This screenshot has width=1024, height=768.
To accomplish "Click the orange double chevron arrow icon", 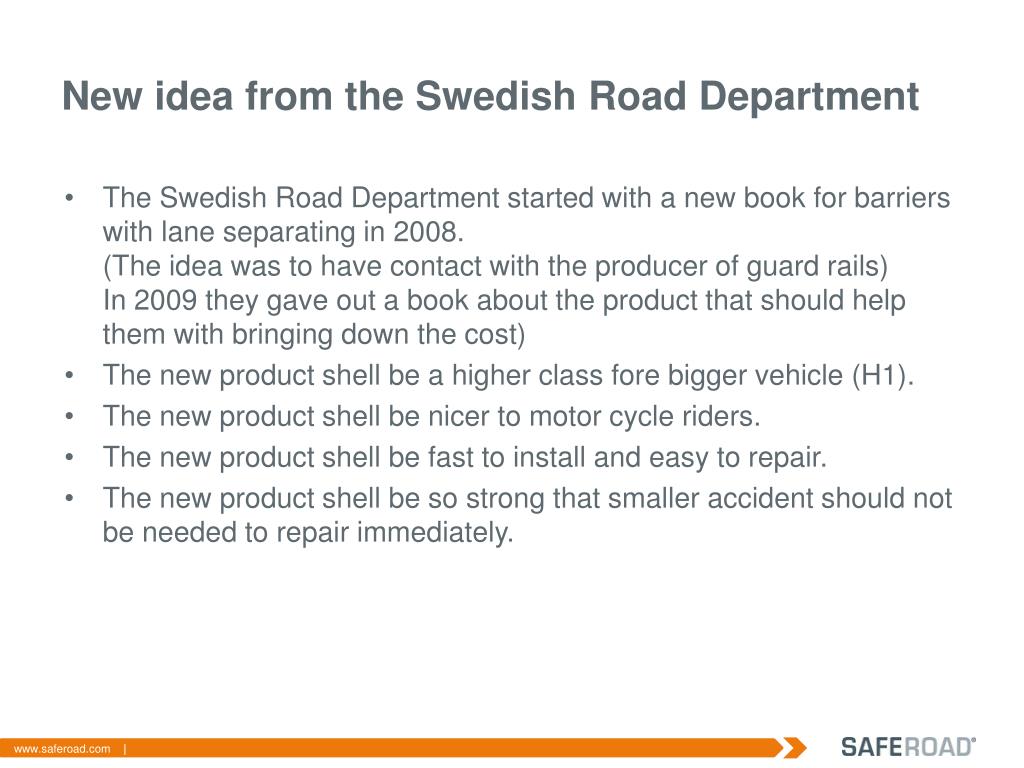I will coord(795,747).
